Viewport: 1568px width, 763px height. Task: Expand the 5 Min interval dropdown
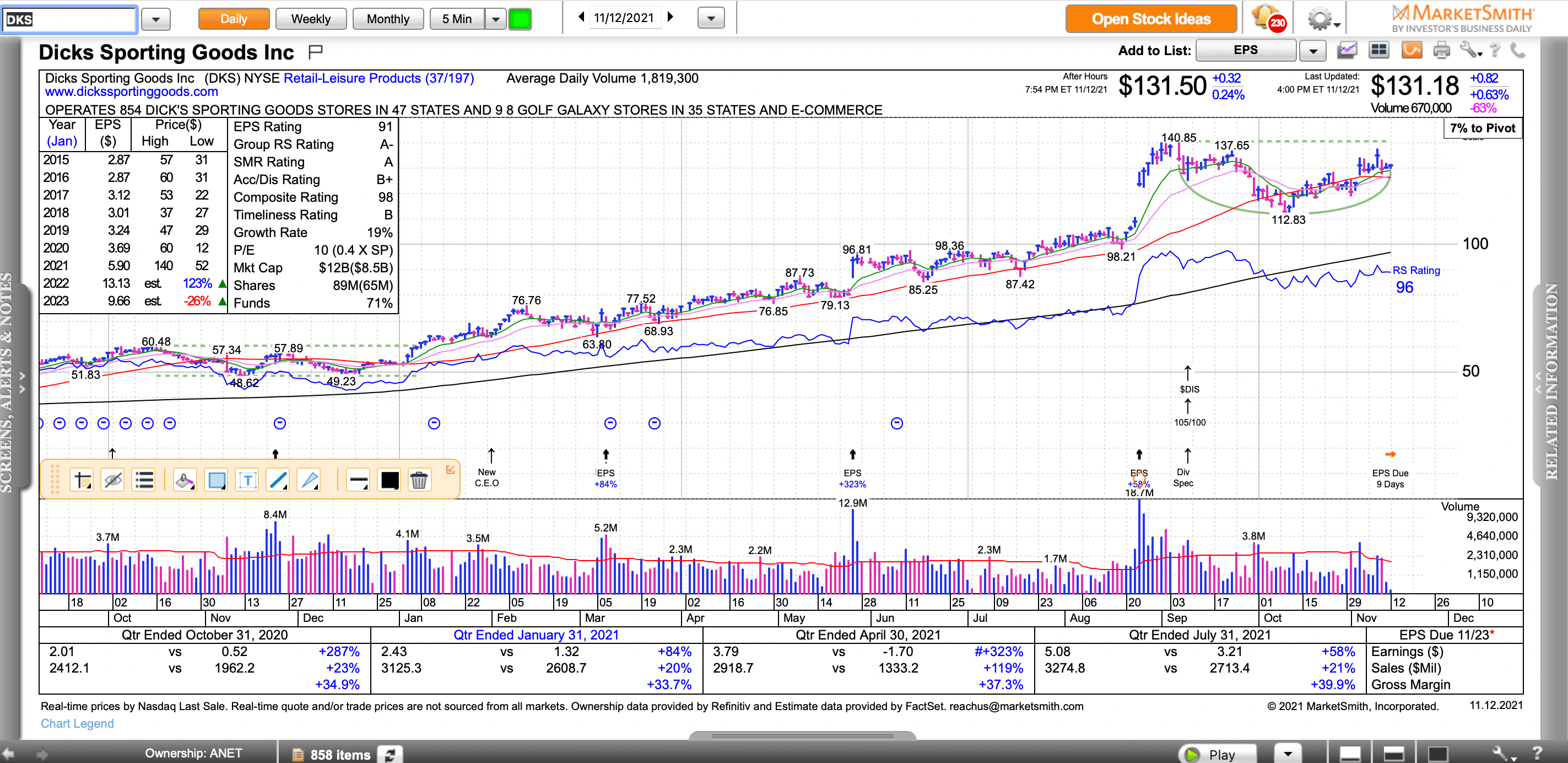tap(495, 19)
